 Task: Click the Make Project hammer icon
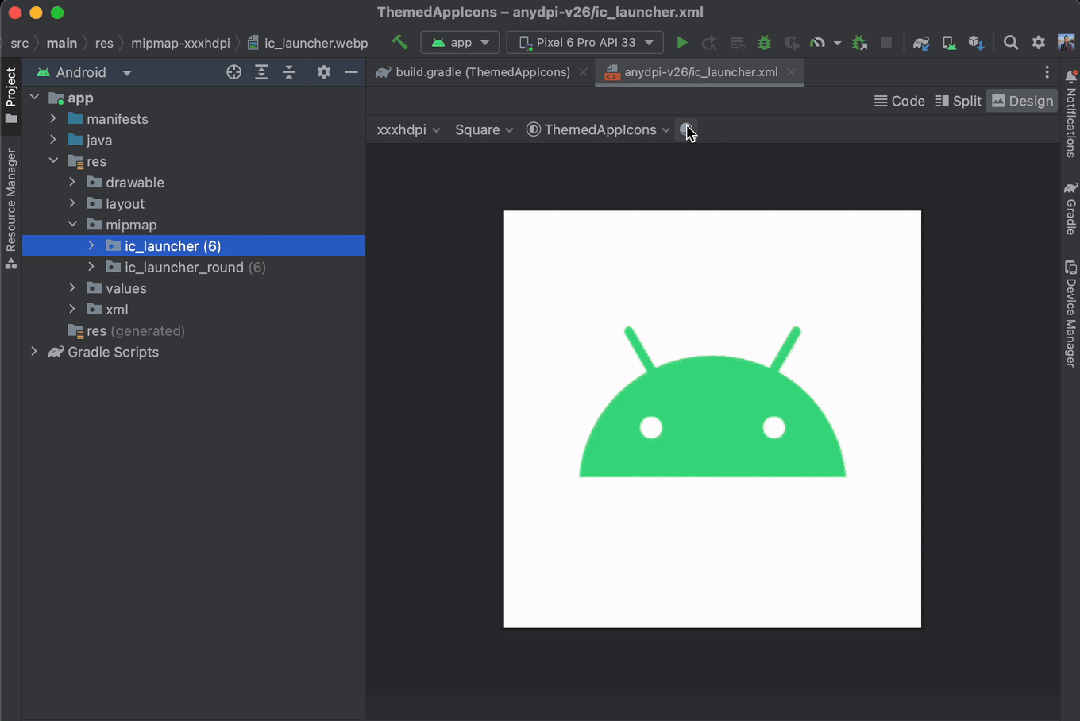tap(399, 42)
